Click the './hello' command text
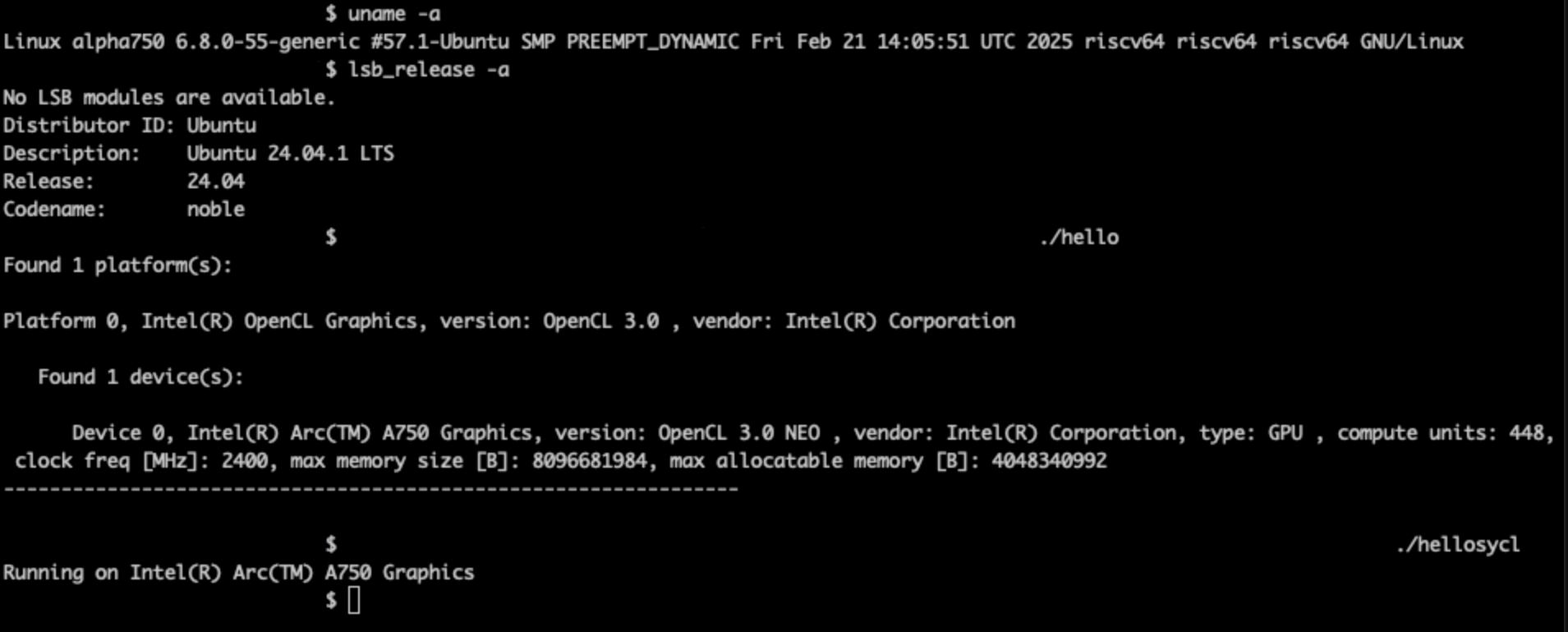The height and width of the screenshot is (632, 1568). pos(1079,238)
